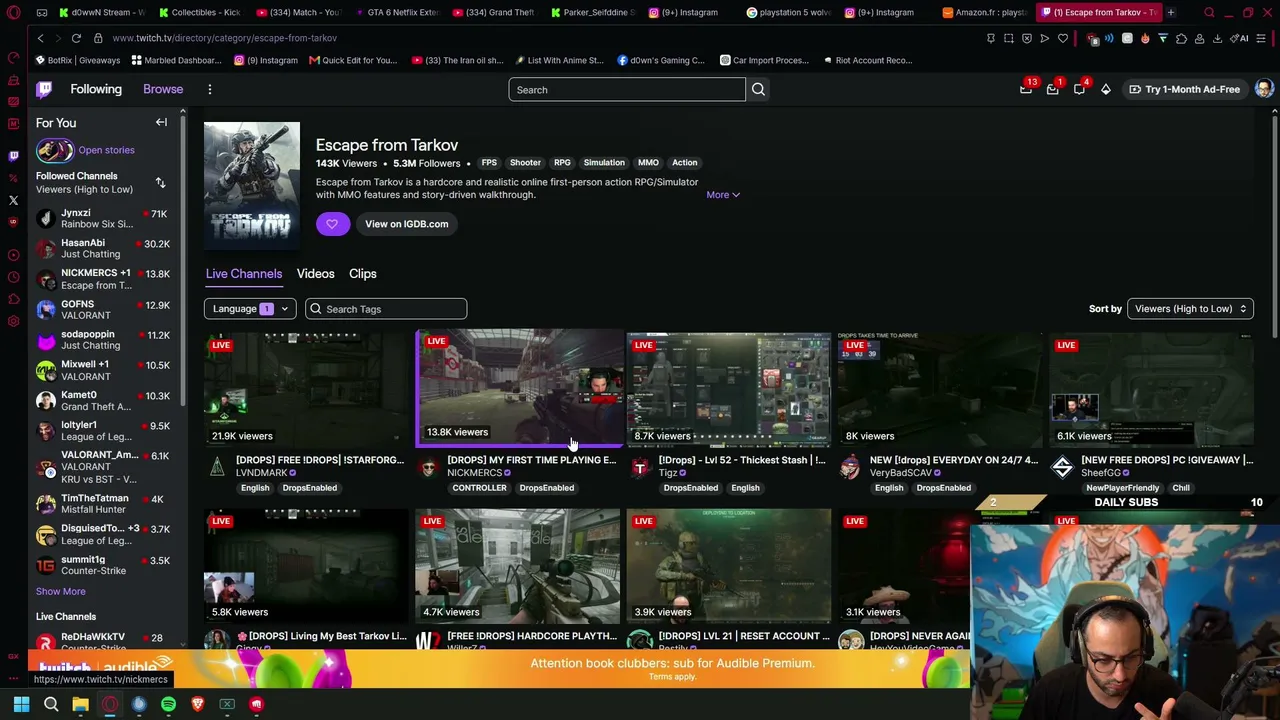This screenshot has width=1280, height=720.
Task: Open Windows taskbar search
Action: click(x=51, y=704)
